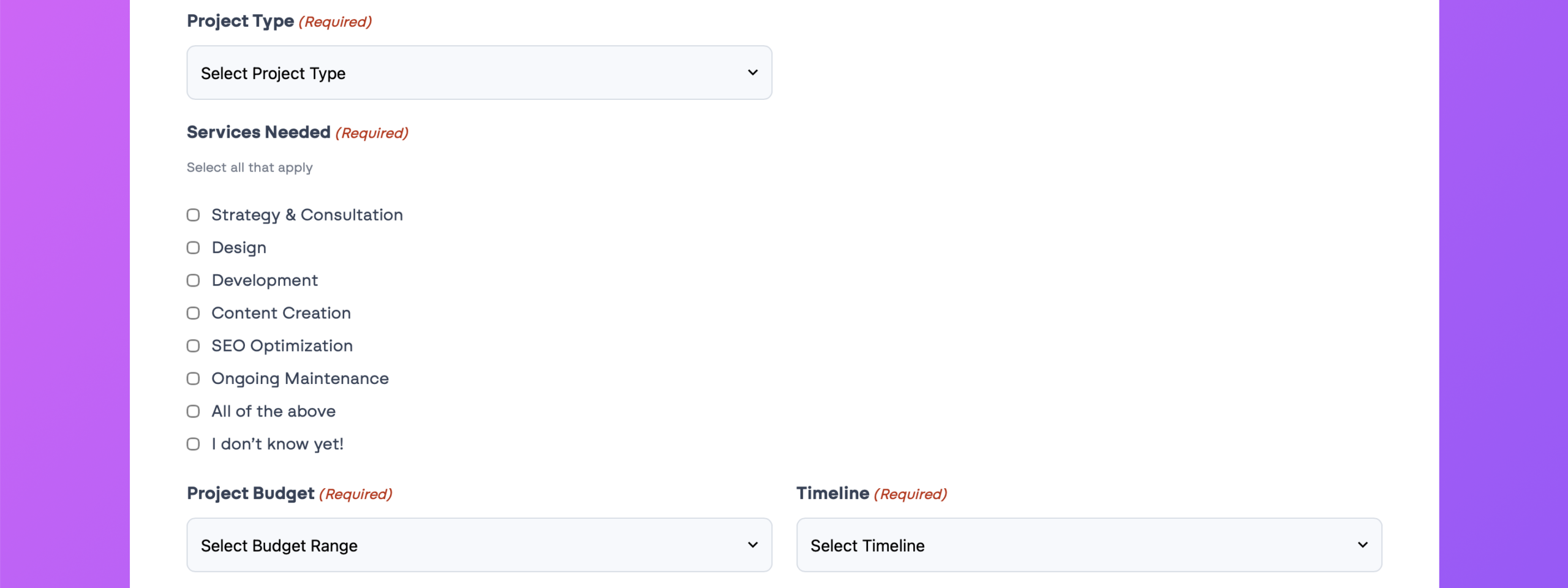Tick the All of the above checkbox

click(194, 412)
